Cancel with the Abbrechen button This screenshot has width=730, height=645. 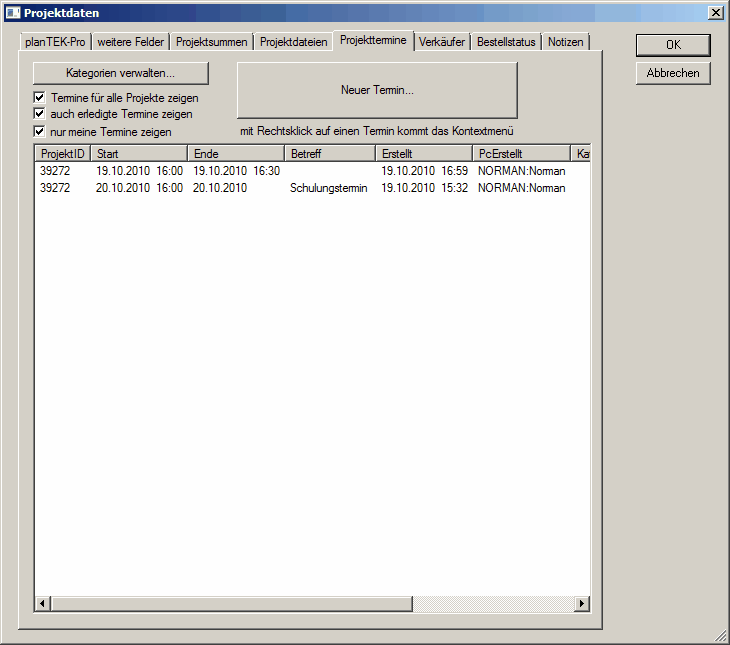tap(673, 73)
